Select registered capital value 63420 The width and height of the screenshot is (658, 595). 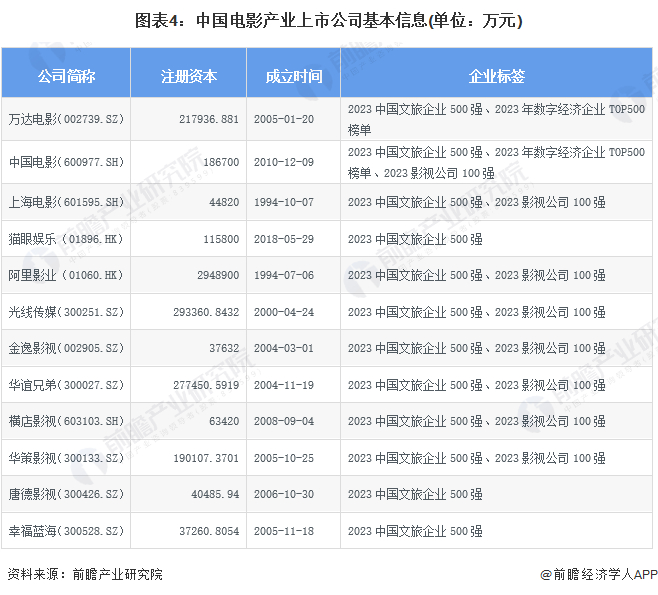pos(224,421)
